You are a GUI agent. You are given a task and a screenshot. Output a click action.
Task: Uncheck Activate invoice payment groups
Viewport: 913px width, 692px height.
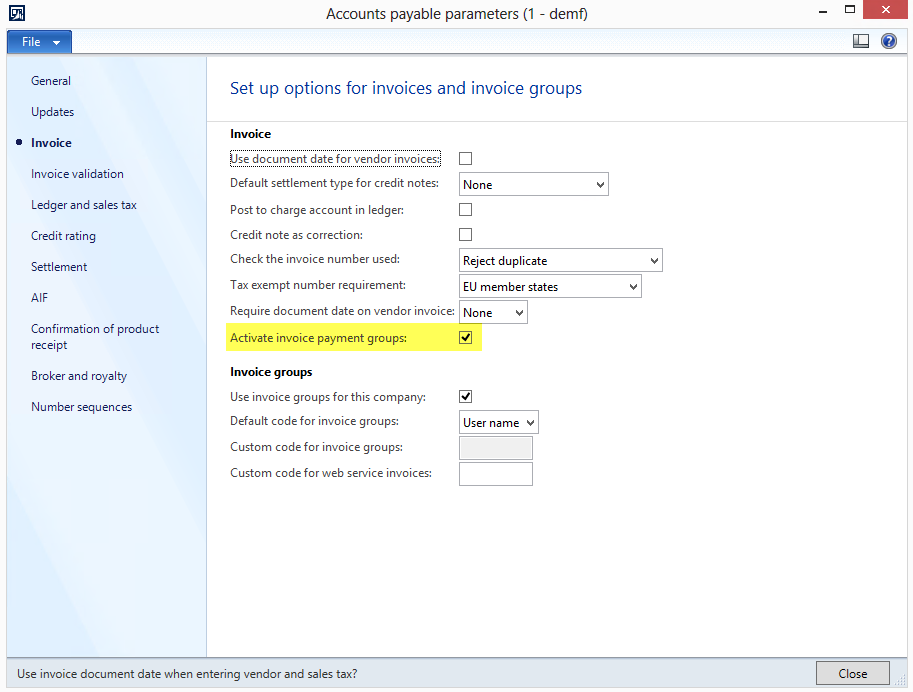[x=465, y=338]
